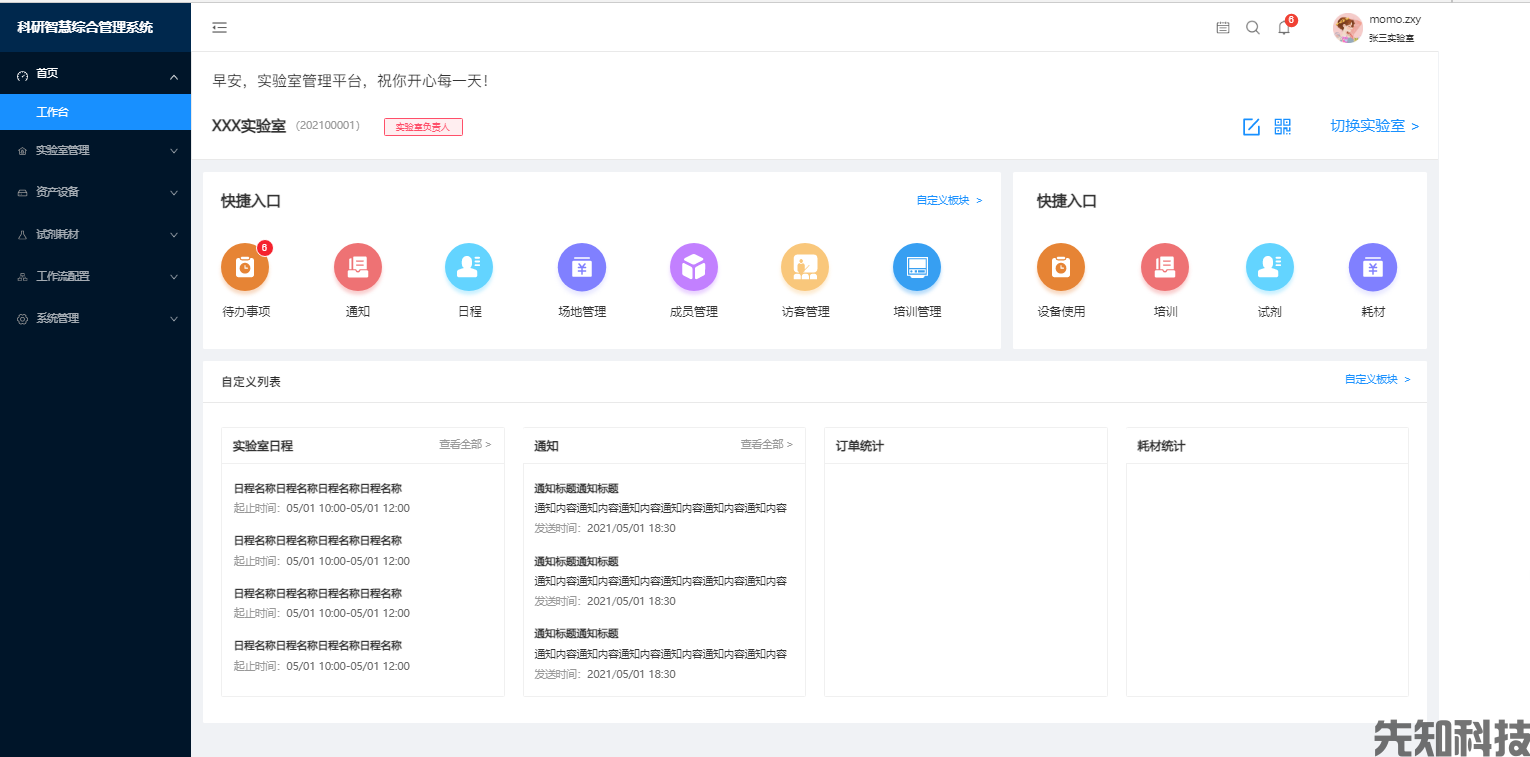Expand the 系统管理 chevron
Image resolution: width=1530 pixels, height=757 pixels.
click(x=174, y=319)
